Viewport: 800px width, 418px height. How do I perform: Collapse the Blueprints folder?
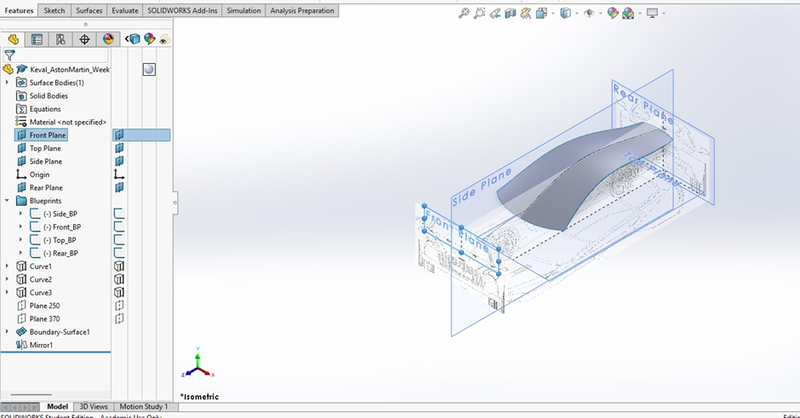point(7,201)
